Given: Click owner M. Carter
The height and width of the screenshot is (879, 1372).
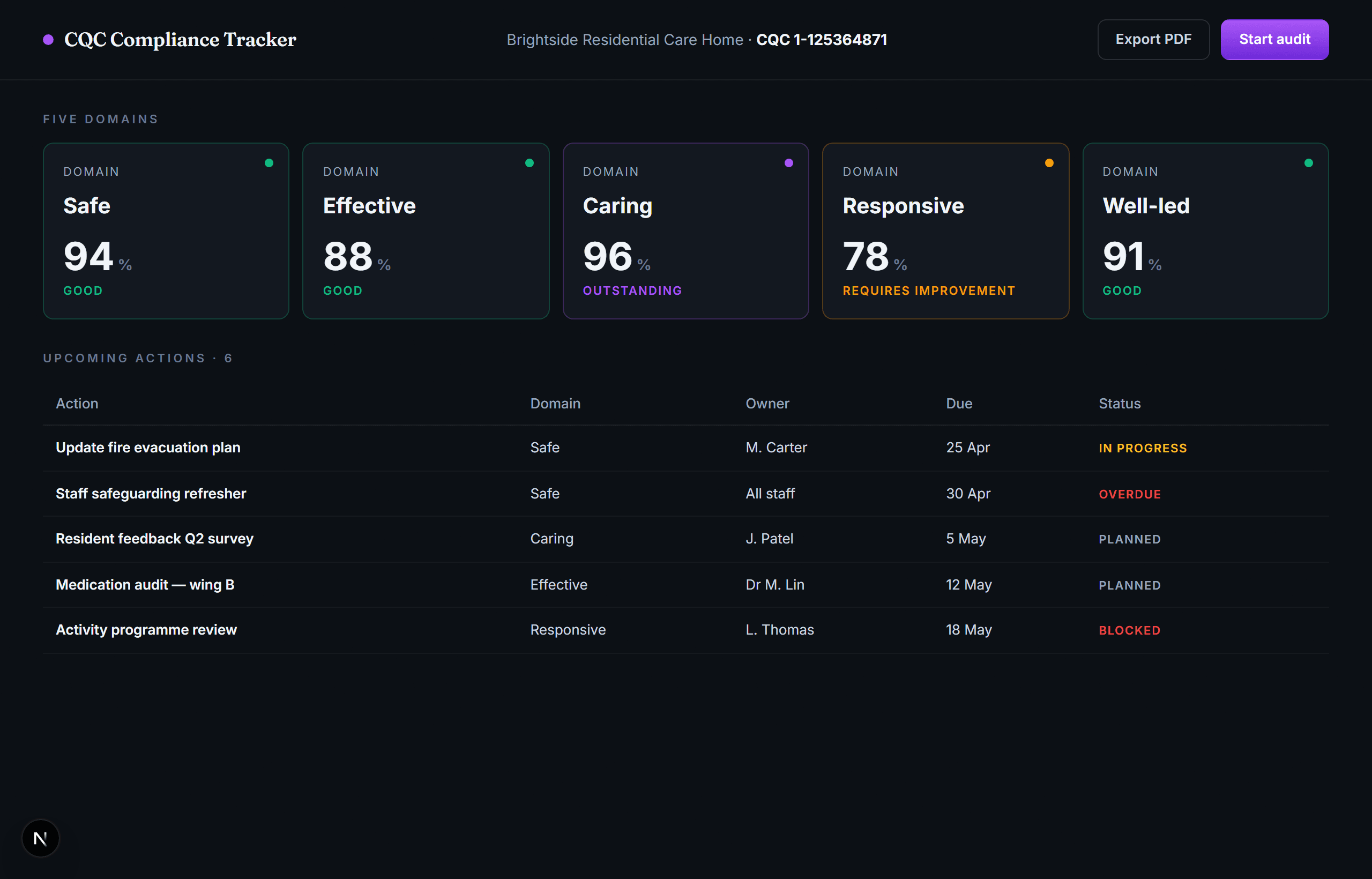Looking at the screenshot, I should tap(776, 448).
